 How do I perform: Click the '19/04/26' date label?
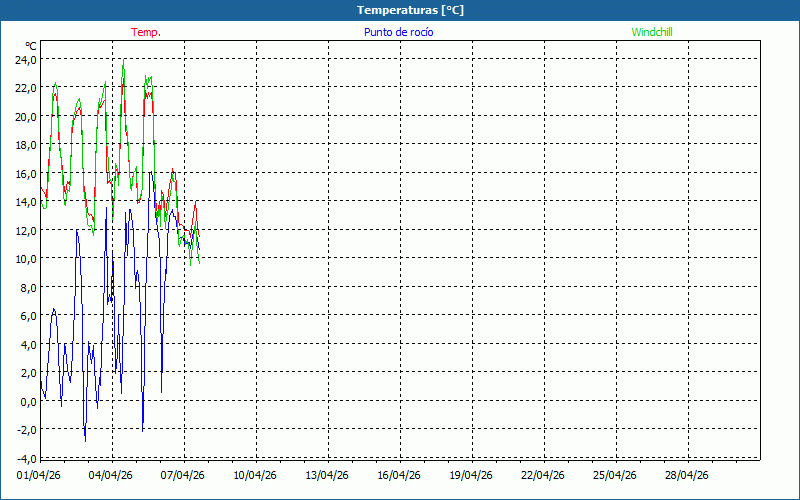470,475
